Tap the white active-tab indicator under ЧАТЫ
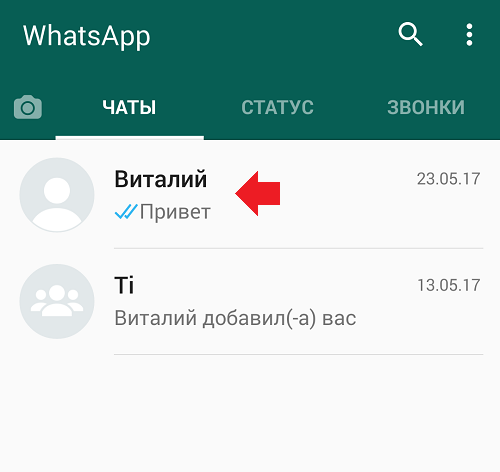This screenshot has width=500, height=472. pyautogui.click(x=130, y=138)
